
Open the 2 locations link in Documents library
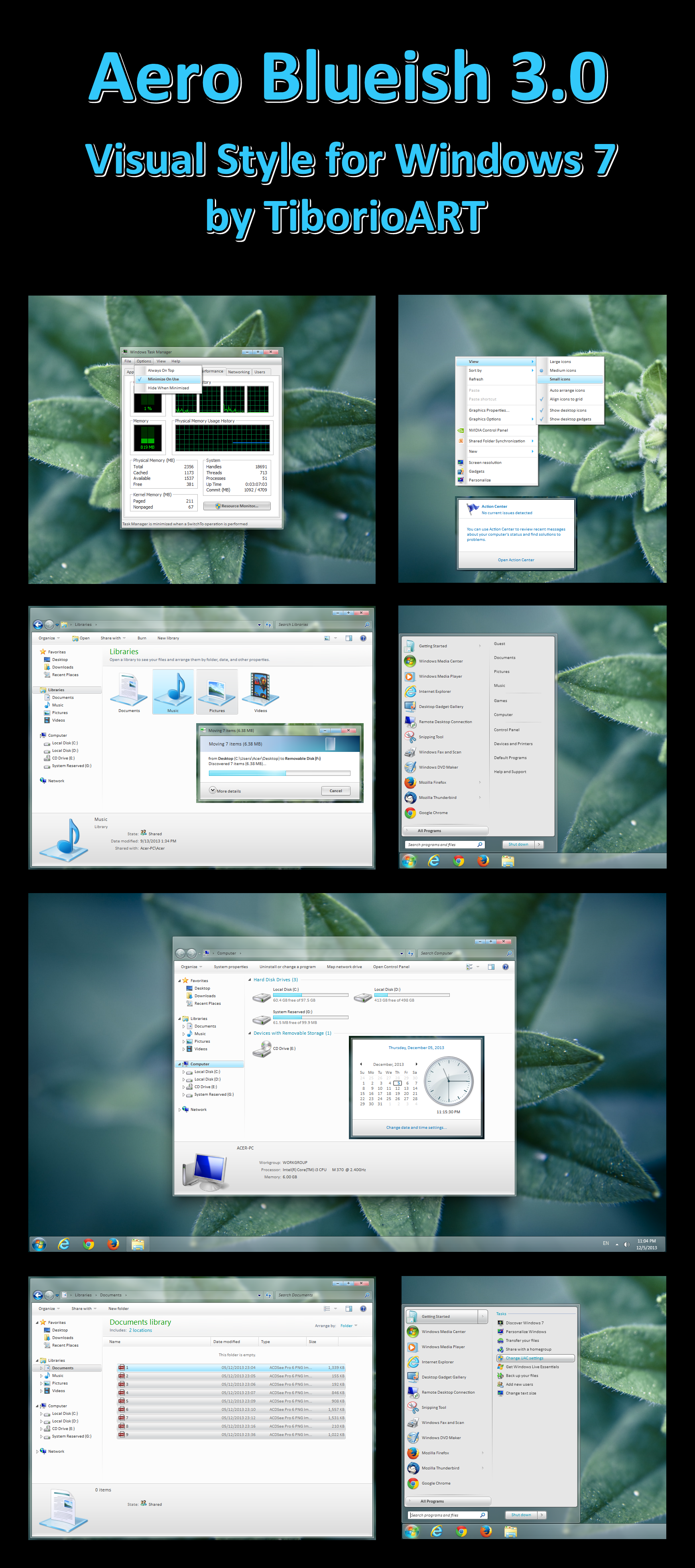(141, 1330)
